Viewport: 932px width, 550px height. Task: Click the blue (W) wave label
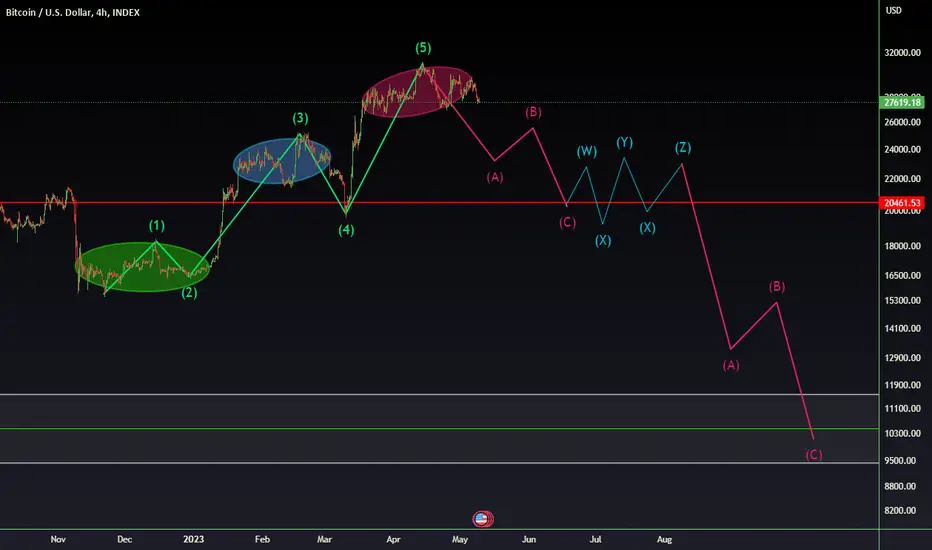pyautogui.click(x=586, y=151)
